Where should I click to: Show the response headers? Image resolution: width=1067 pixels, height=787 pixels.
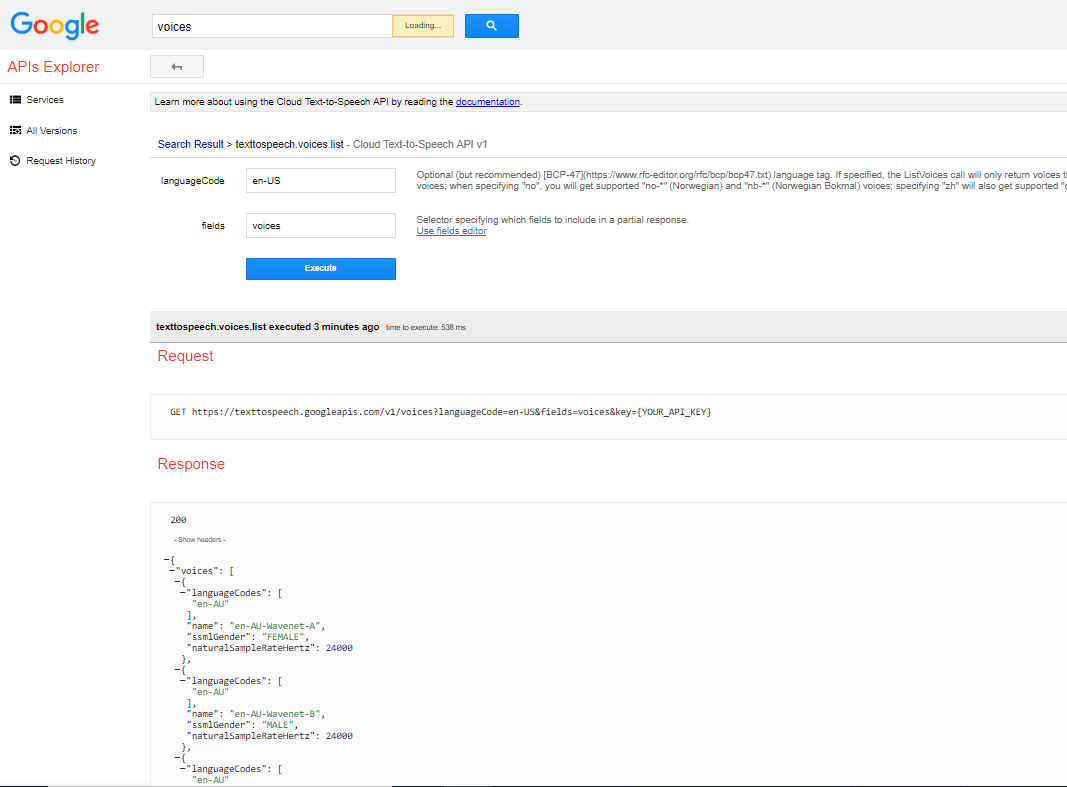tap(199, 539)
